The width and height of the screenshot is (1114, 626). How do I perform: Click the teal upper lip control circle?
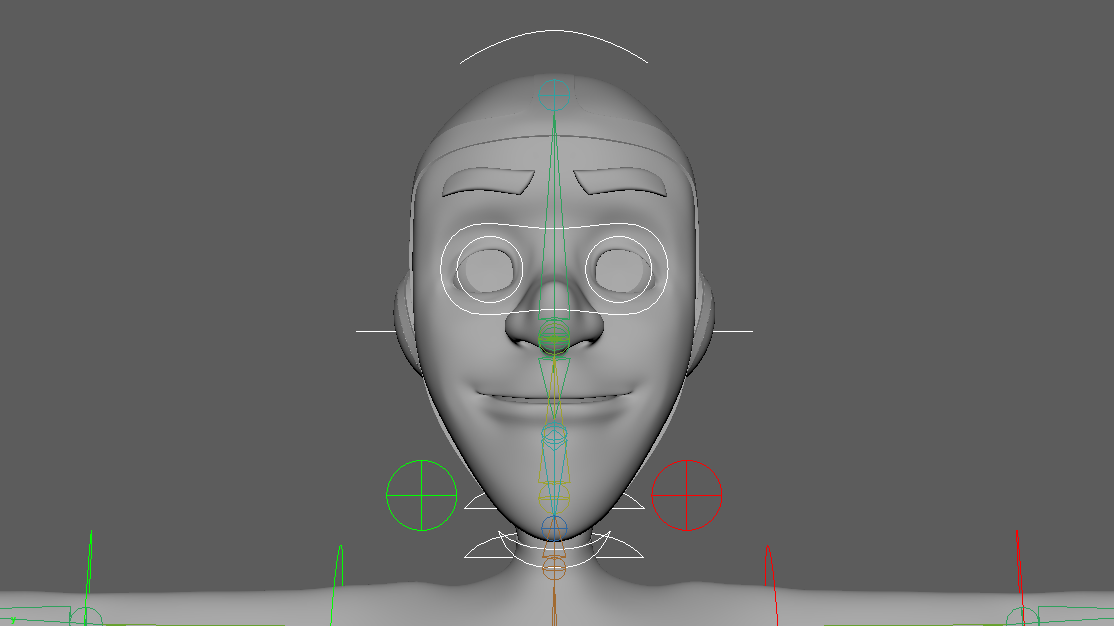click(x=553, y=431)
